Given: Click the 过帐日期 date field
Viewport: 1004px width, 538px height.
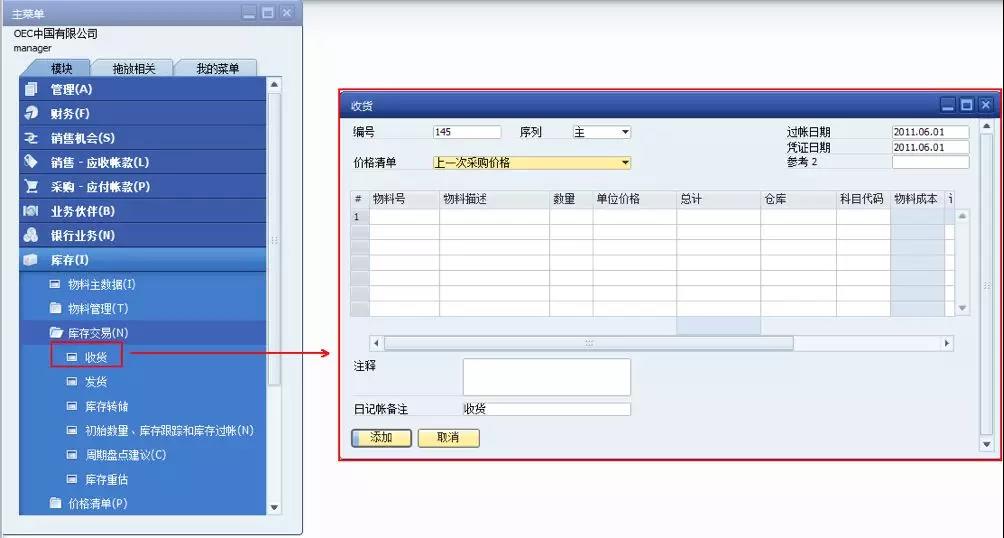Looking at the screenshot, I should tap(930, 132).
